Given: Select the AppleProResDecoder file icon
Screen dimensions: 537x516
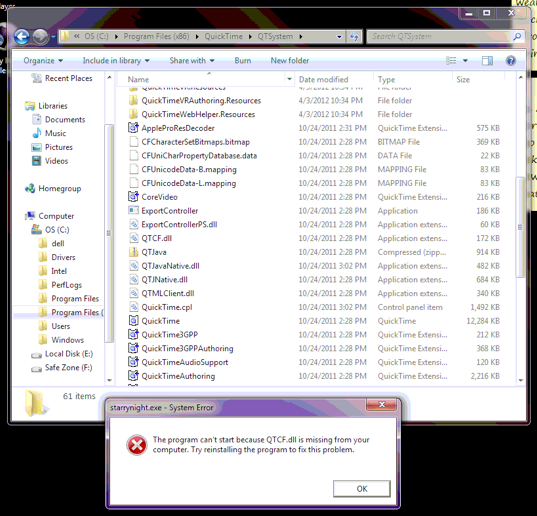Looking at the screenshot, I should coord(133,128).
